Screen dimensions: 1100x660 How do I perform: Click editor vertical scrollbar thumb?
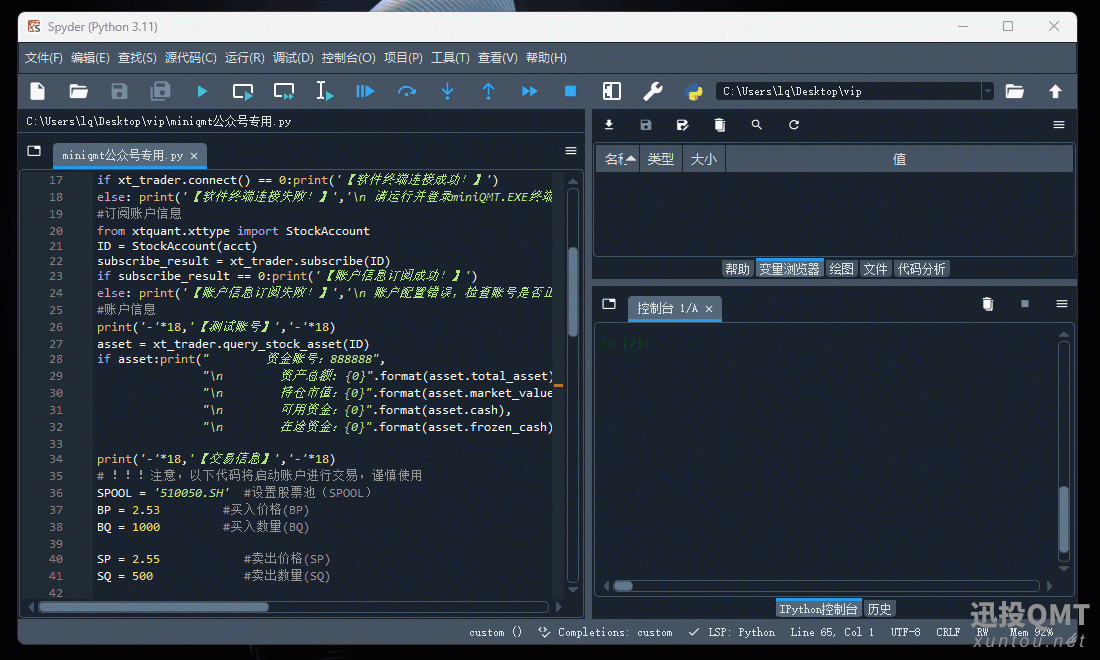tap(572, 292)
